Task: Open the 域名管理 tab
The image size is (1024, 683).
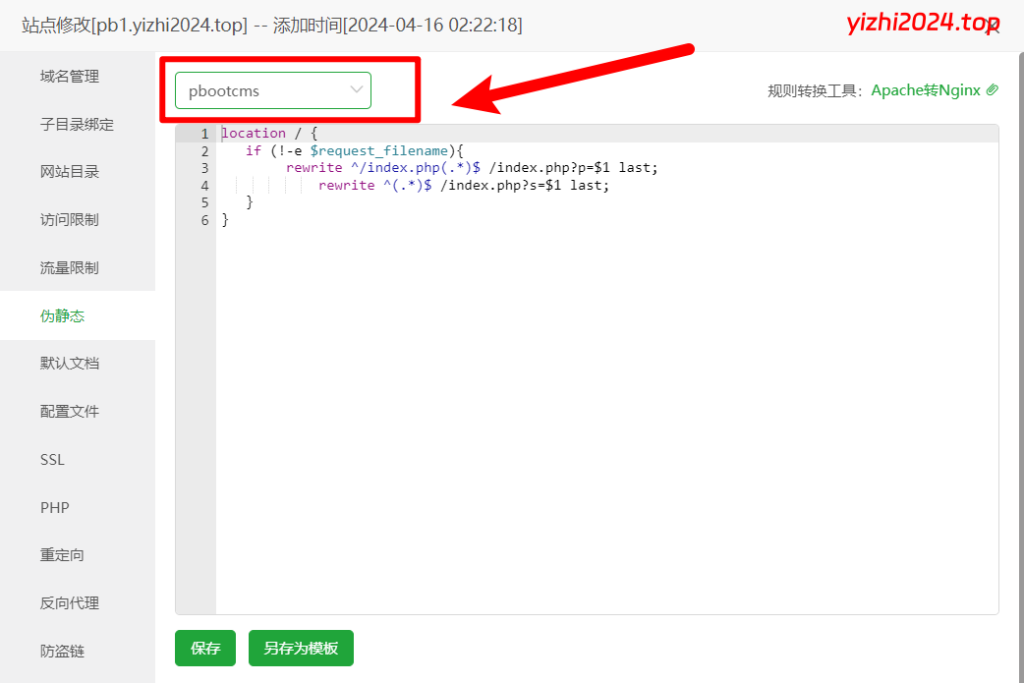Action: (70, 76)
